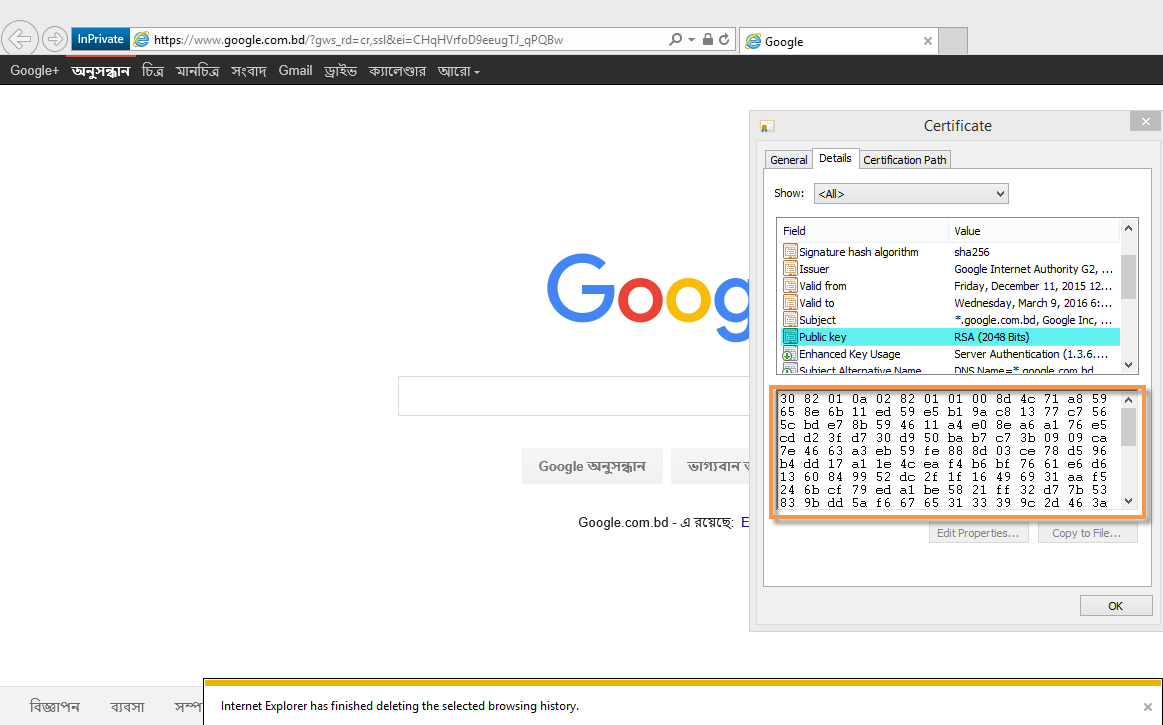Open the ড্রাইভ link
The width and height of the screenshot is (1163, 725).
click(x=340, y=71)
